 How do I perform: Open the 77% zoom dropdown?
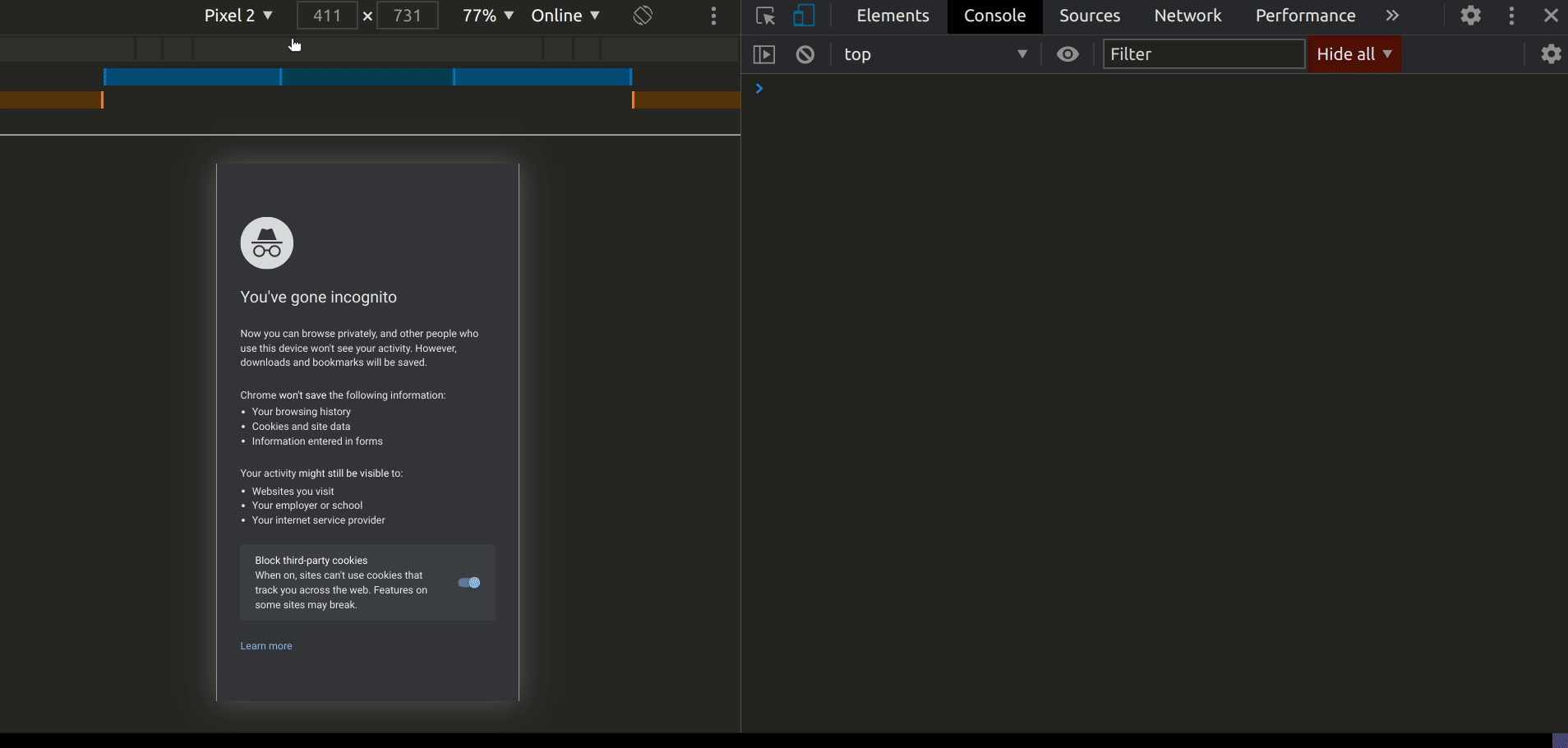[x=488, y=16]
